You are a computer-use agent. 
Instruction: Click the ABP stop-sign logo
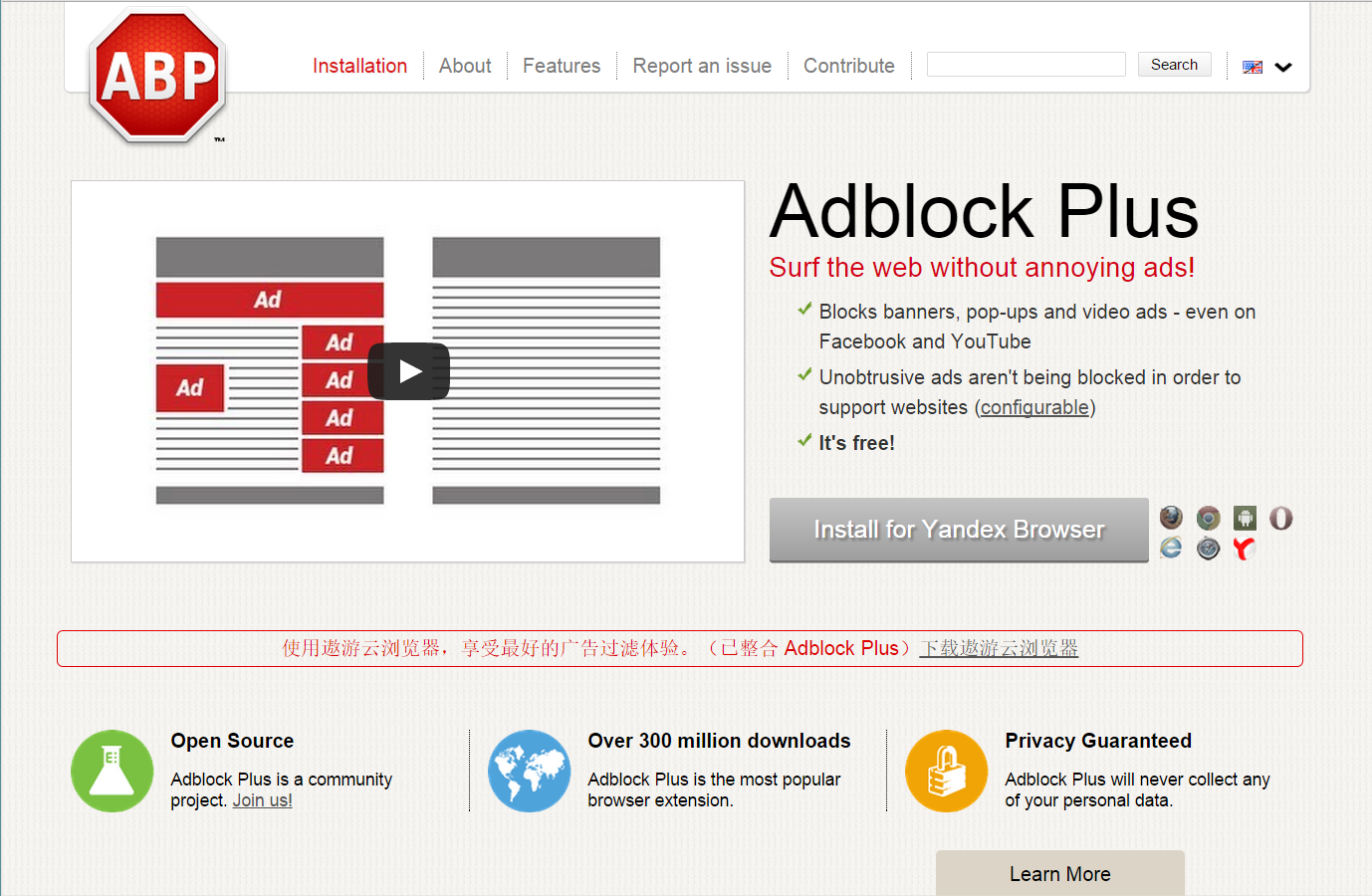[x=157, y=77]
